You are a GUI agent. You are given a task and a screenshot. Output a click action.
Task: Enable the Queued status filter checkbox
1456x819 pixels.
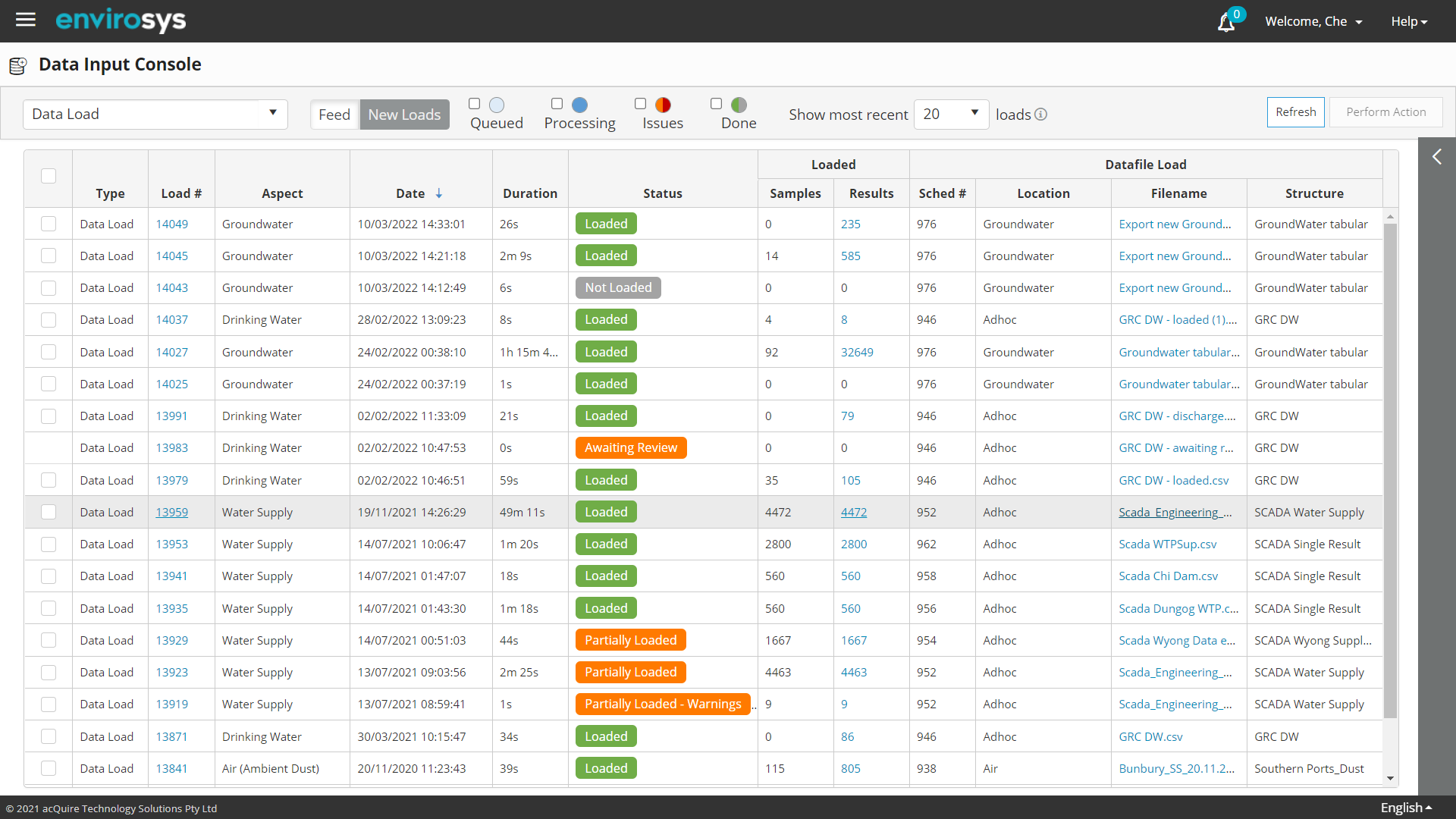click(475, 104)
